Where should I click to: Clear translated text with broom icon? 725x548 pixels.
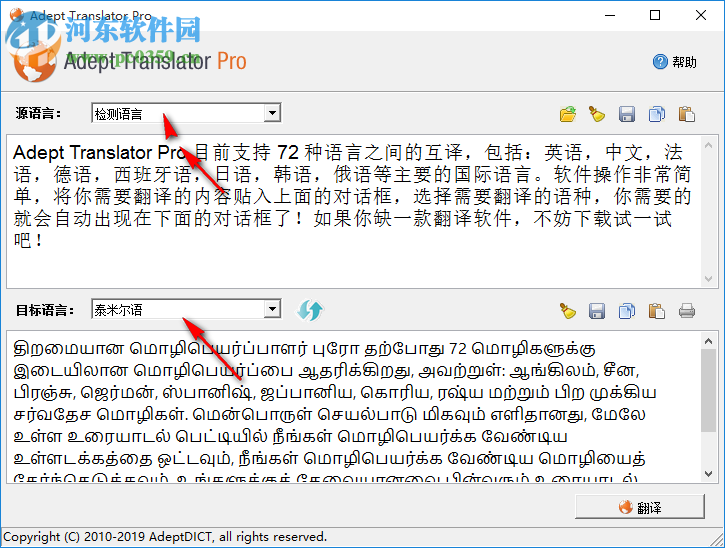pyautogui.click(x=568, y=311)
